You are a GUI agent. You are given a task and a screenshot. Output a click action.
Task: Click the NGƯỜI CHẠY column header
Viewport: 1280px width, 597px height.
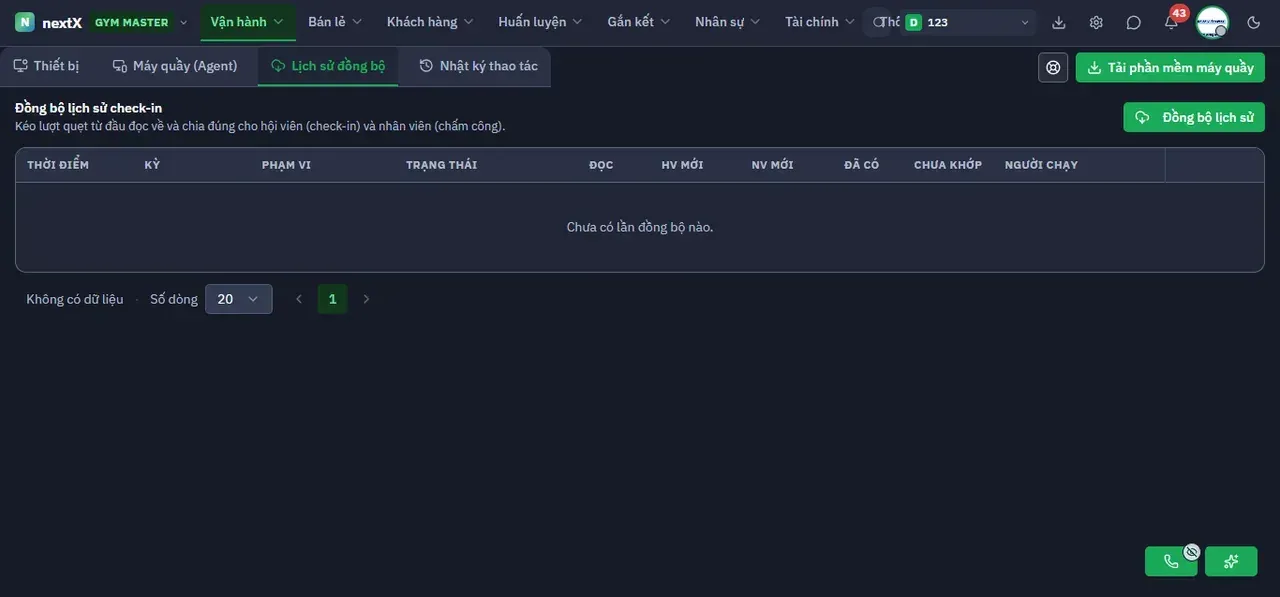pyautogui.click(x=1041, y=165)
